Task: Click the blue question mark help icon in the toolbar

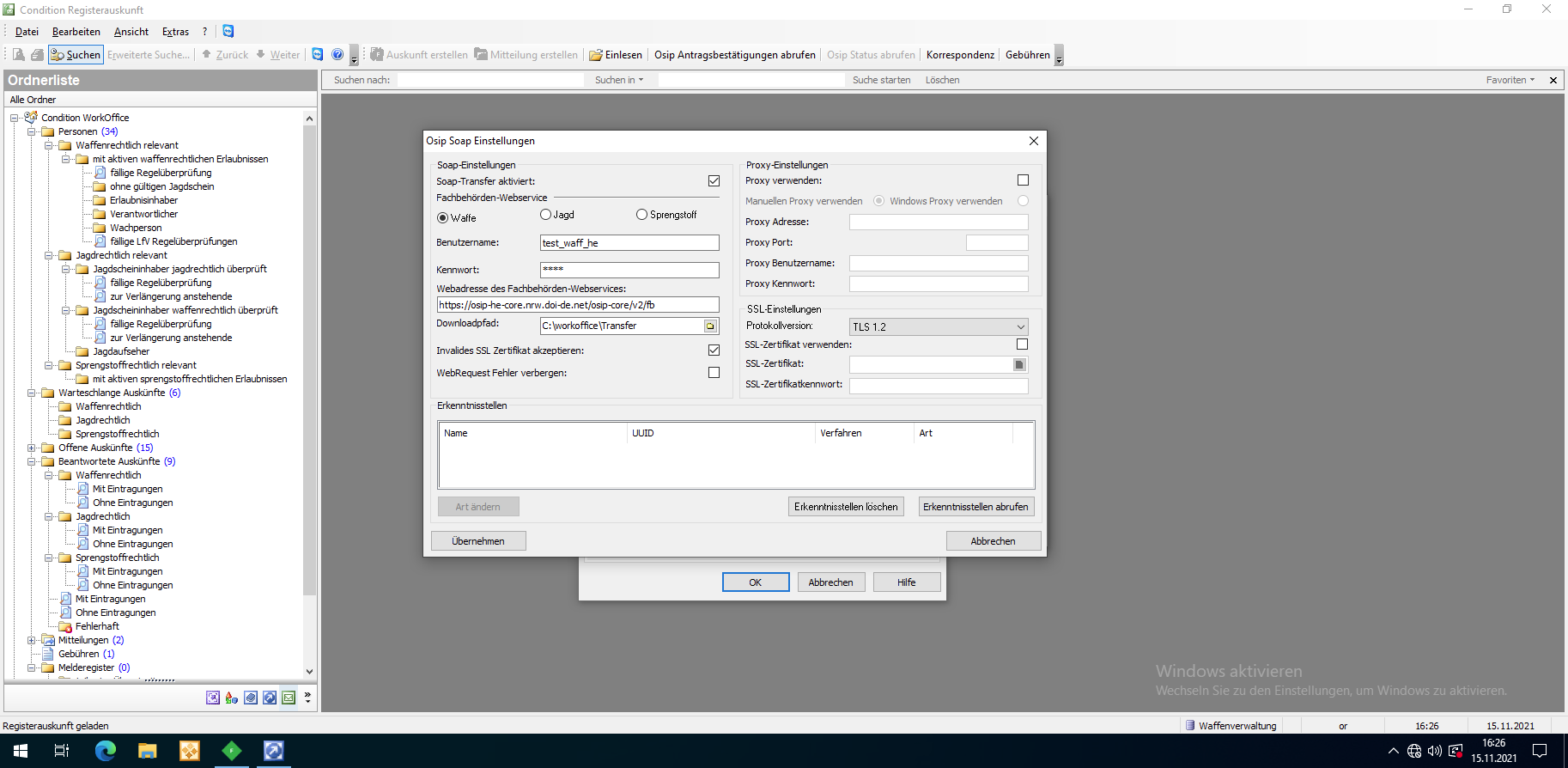Action: tap(337, 54)
